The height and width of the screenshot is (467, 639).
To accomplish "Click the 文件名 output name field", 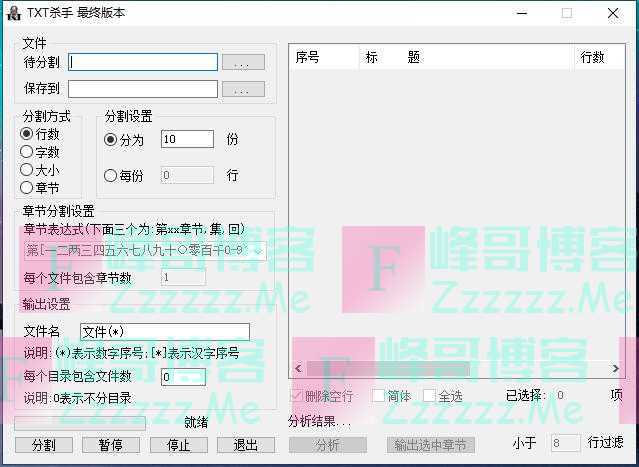I will (x=164, y=332).
